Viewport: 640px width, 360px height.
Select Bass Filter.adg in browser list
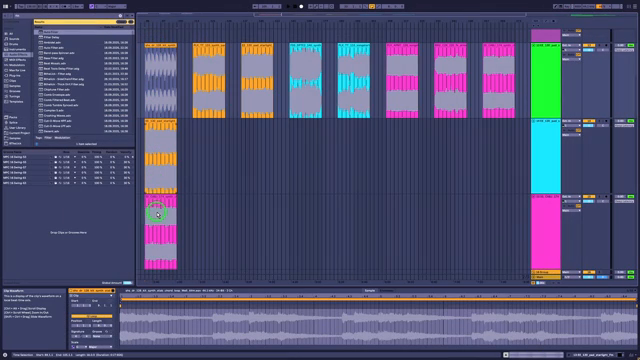click(84, 58)
